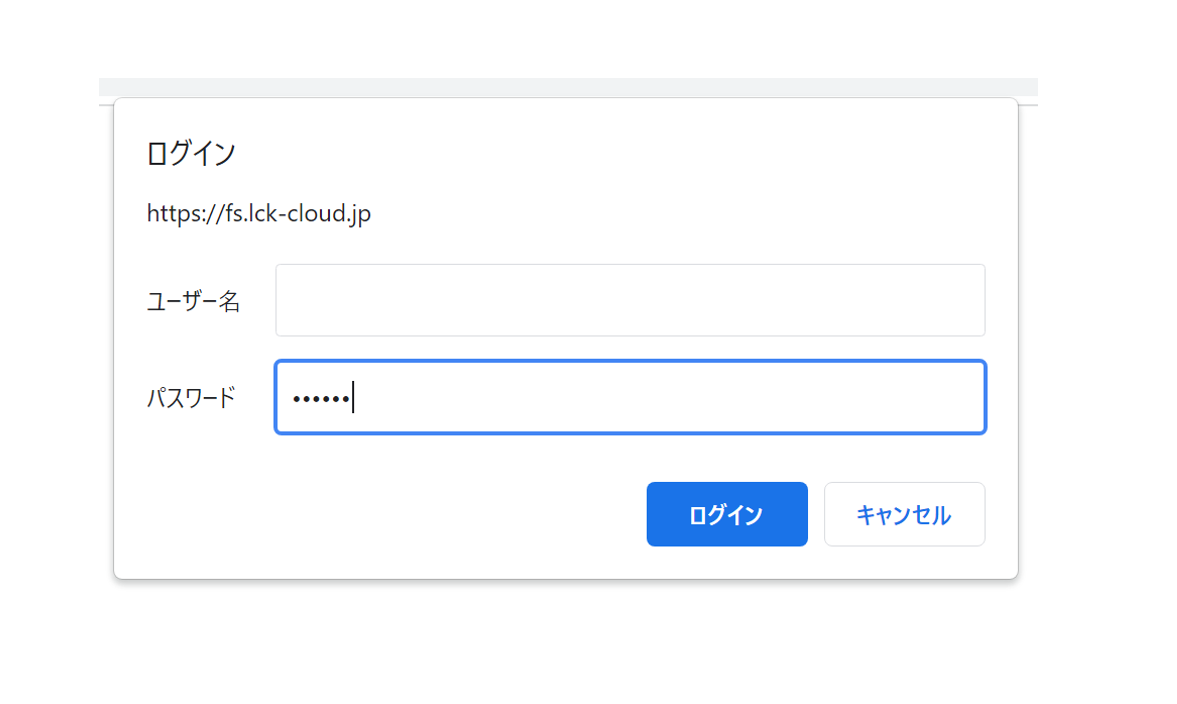Dismiss the dialog via キャンセル

click(x=903, y=513)
